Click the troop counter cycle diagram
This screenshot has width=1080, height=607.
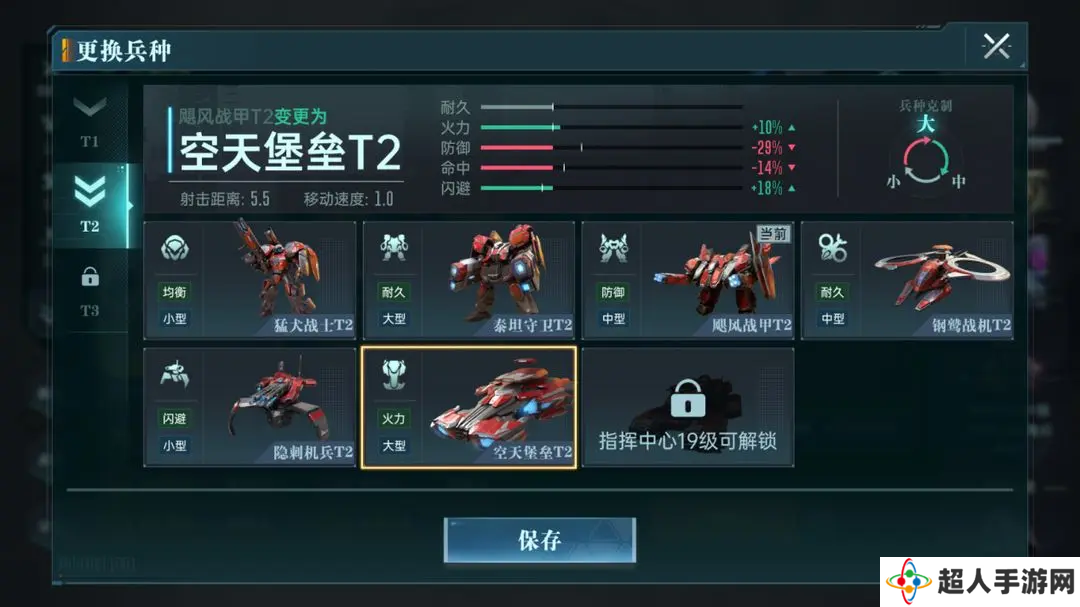[x=925, y=160]
